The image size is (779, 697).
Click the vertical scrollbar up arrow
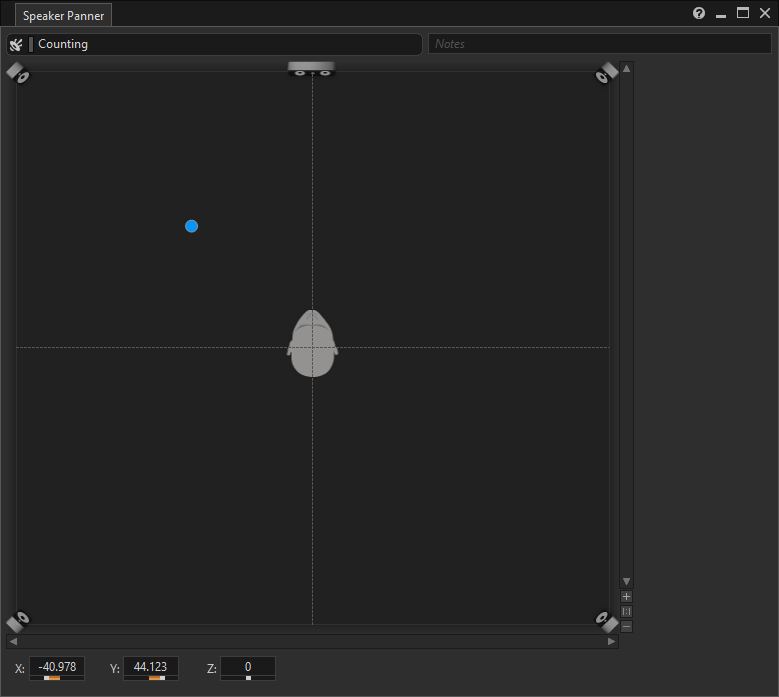626,69
